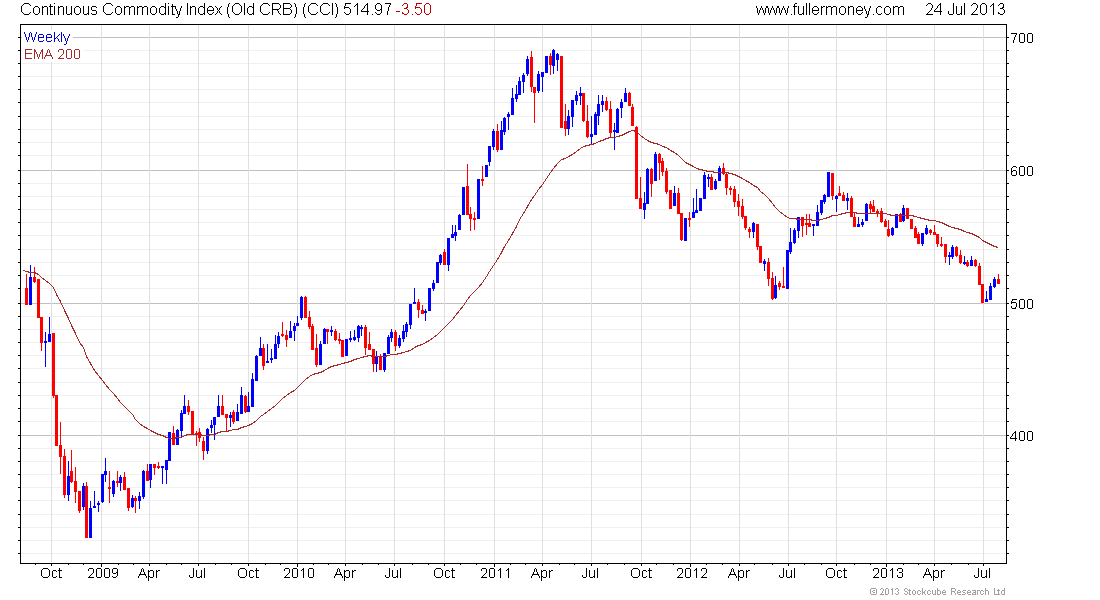Click the 700 price axis label
The height and width of the screenshot is (600, 1100).
(1021, 38)
